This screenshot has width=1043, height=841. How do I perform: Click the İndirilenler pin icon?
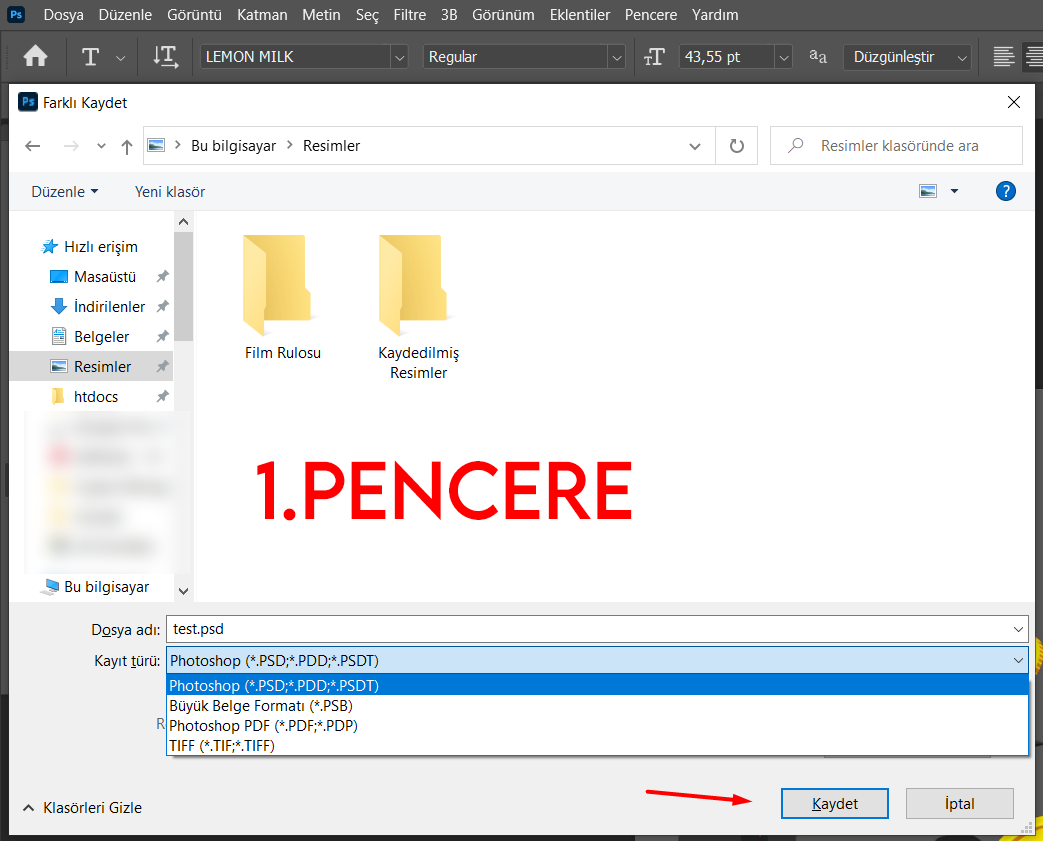click(162, 306)
